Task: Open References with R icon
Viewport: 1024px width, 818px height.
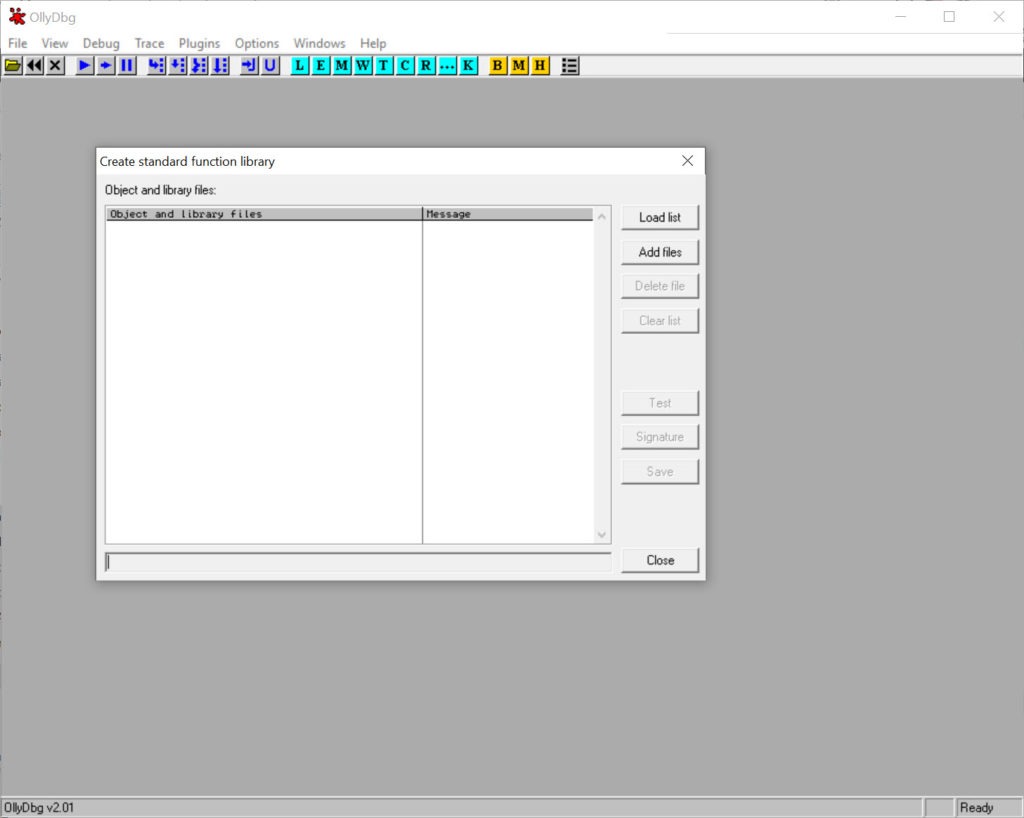Action: [x=426, y=65]
